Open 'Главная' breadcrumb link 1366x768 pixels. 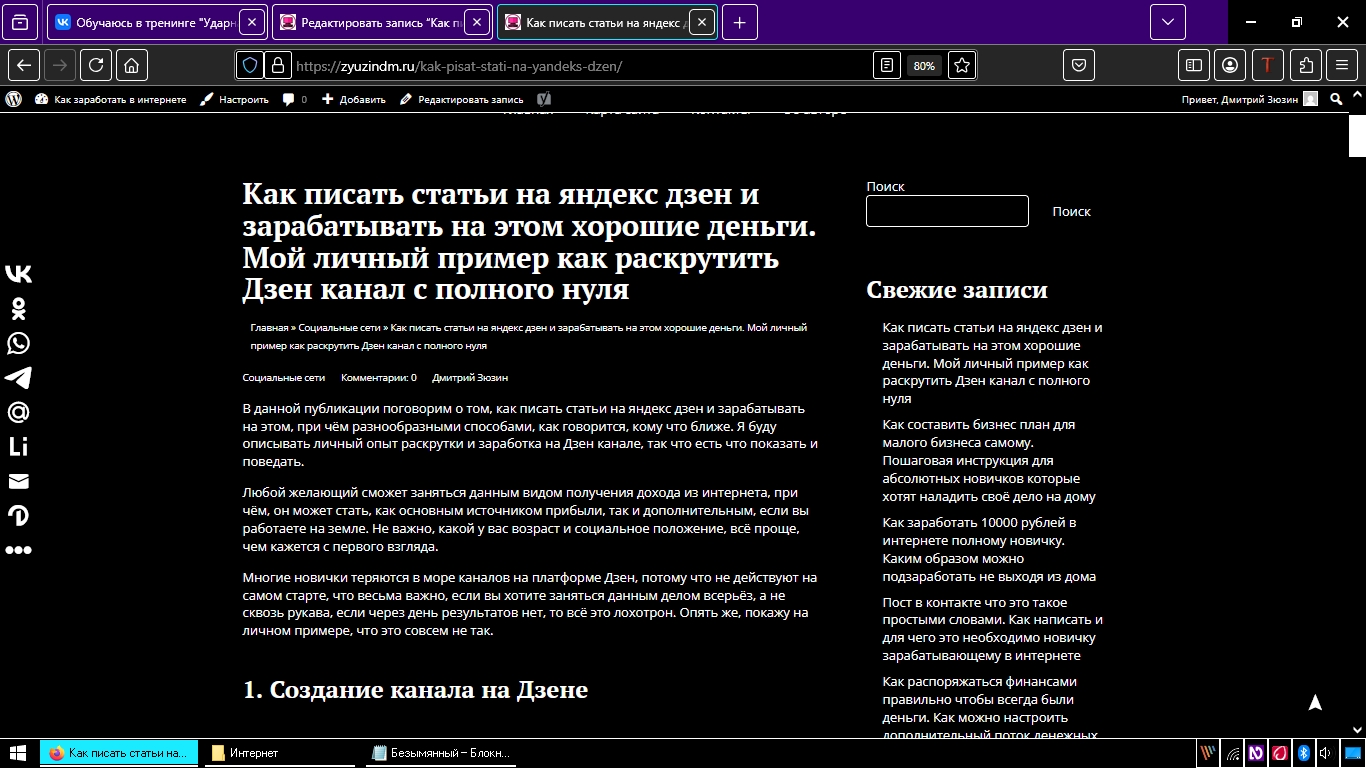pyautogui.click(x=269, y=328)
